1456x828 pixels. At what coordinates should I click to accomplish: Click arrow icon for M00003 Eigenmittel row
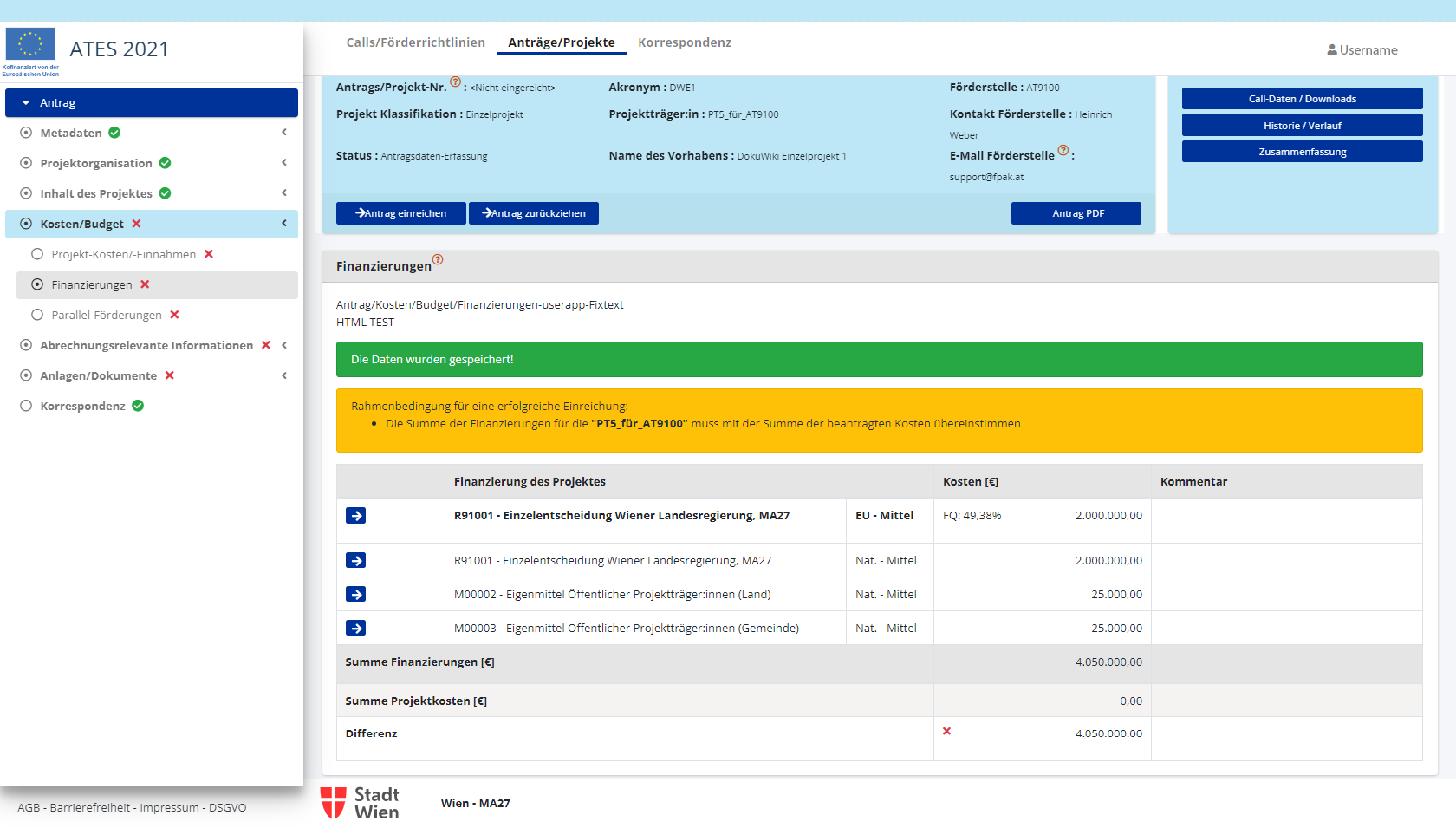point(355,628)
